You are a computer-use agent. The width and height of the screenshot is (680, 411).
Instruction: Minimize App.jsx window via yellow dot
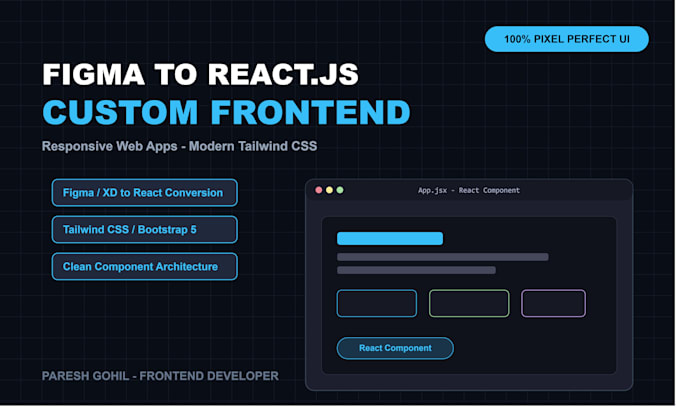point(329,190)
